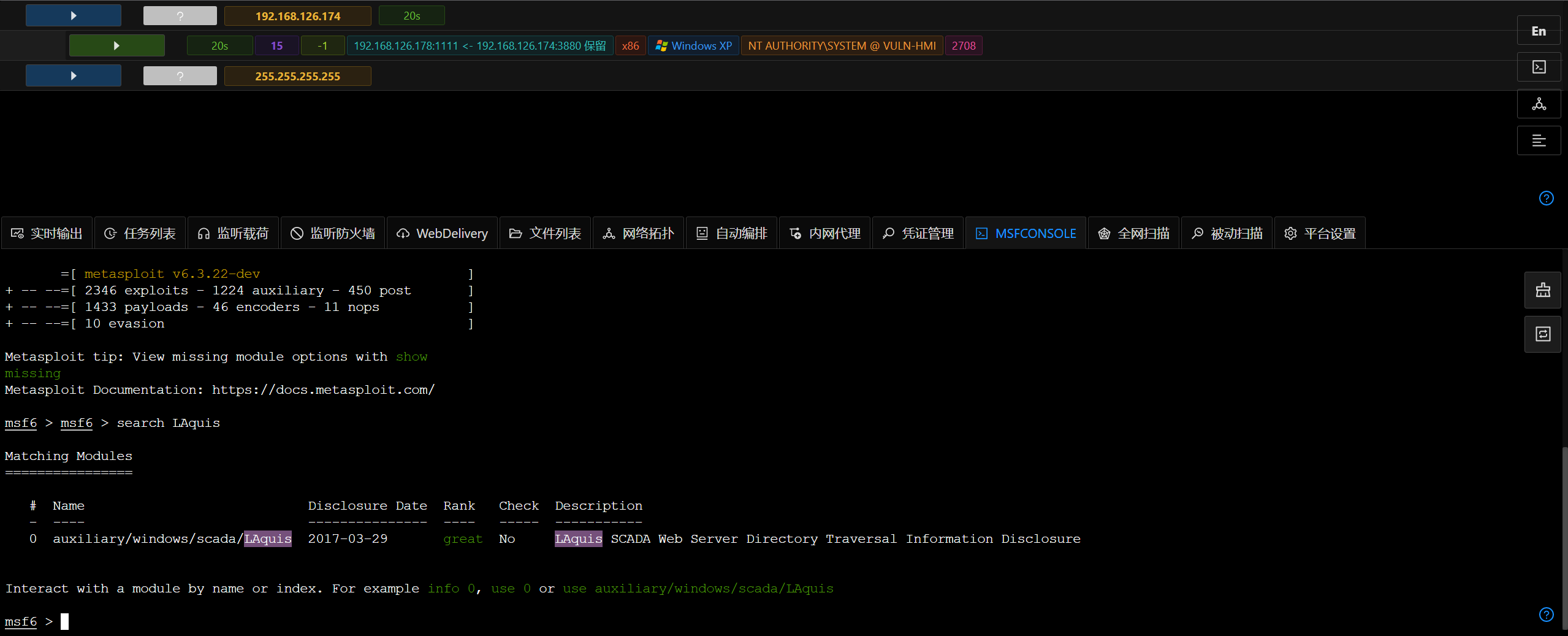Click the reset console icon button

[1543, 334]
